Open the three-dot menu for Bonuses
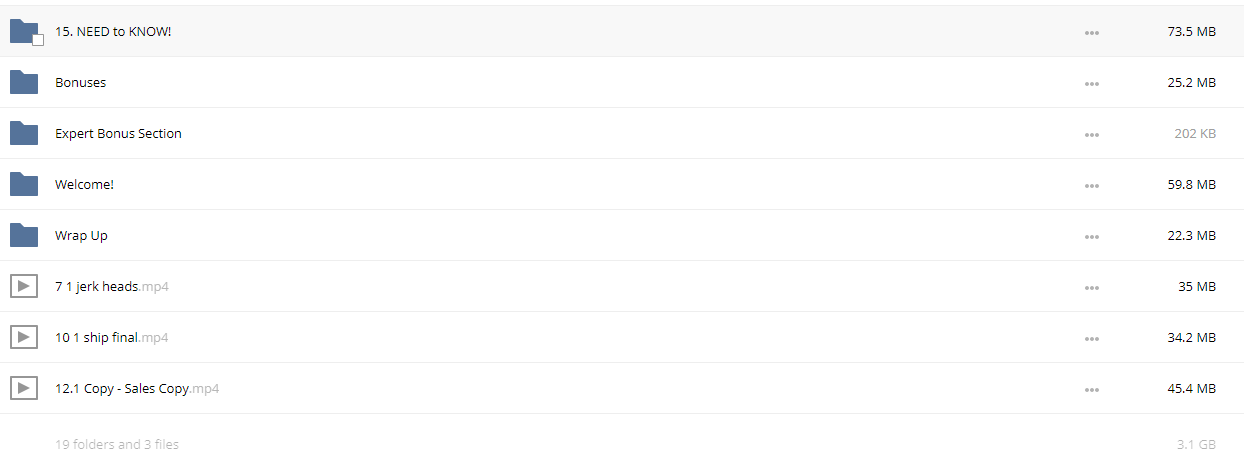1244x476 pixels. point(1091,84)
